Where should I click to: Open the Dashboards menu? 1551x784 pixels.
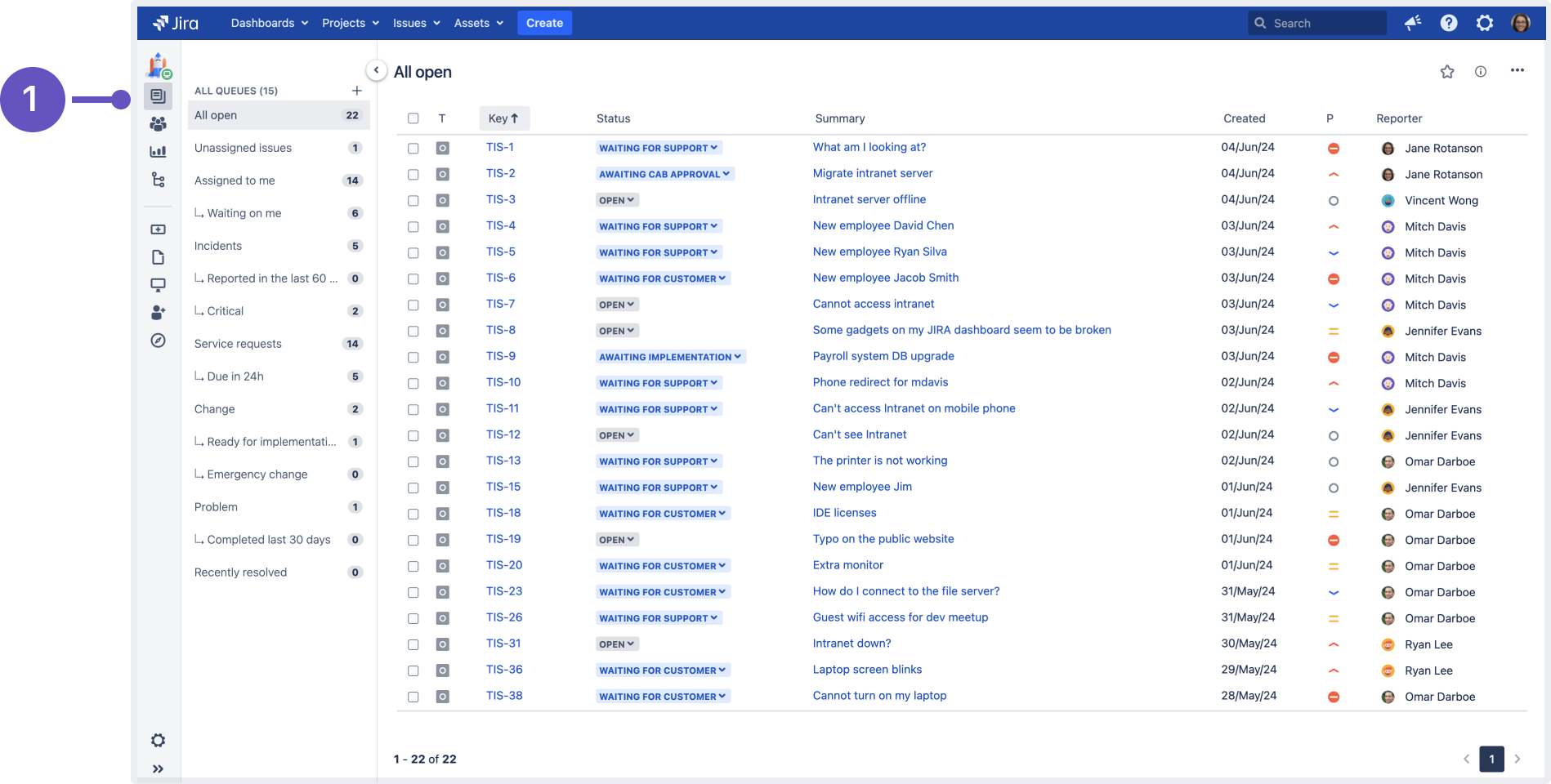pos(269,23)
